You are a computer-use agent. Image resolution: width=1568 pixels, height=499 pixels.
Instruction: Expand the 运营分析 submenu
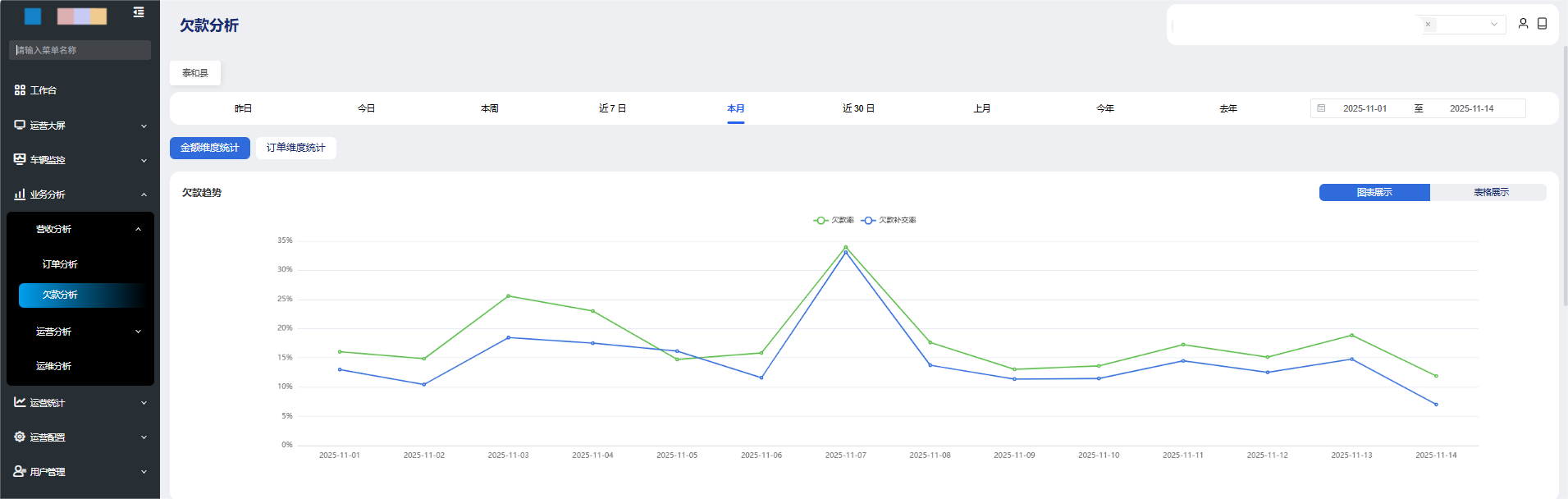pyautogui.click(x=138, y=332)
